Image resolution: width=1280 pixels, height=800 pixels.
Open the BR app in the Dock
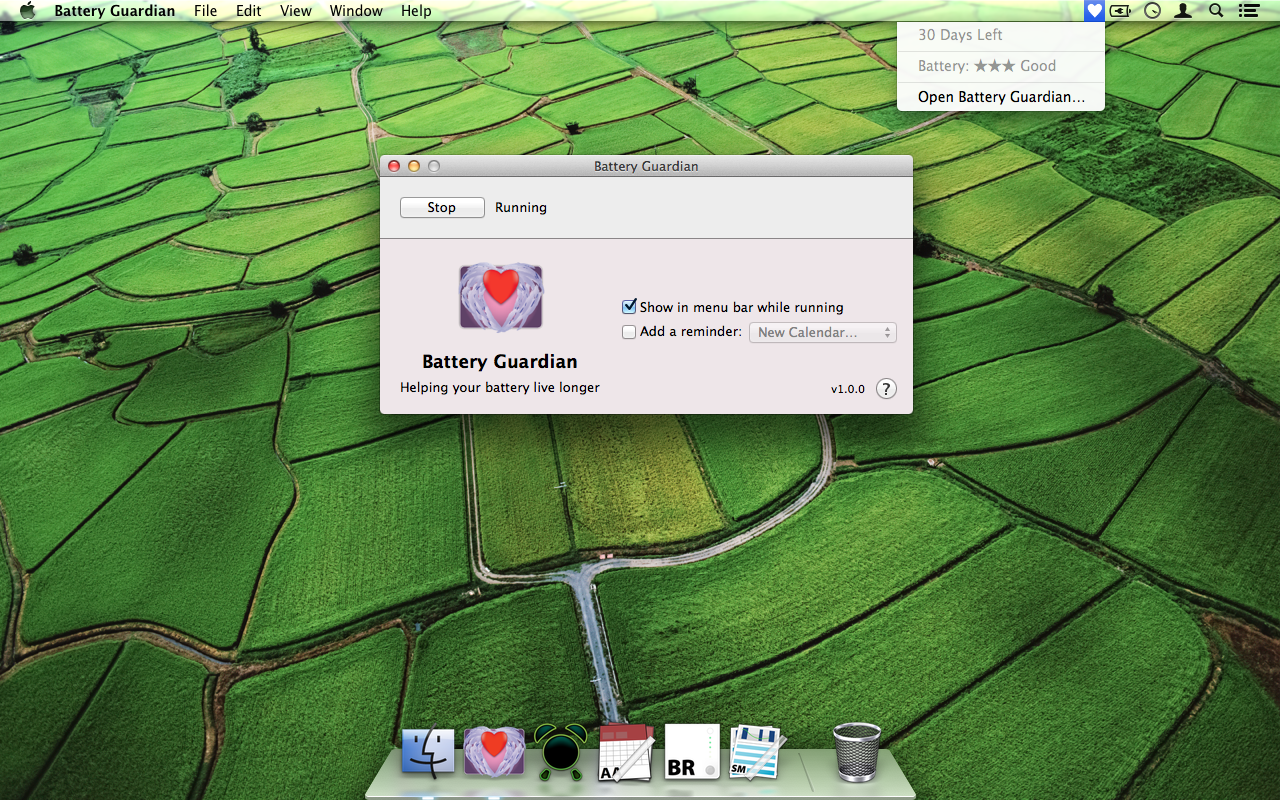[692, 752]
